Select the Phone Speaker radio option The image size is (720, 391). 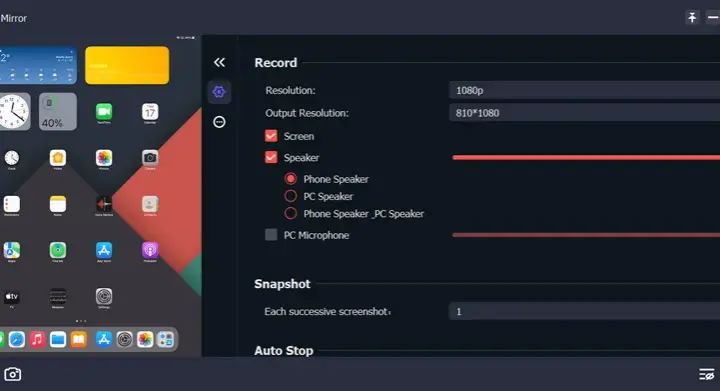[x=290, y=179]
